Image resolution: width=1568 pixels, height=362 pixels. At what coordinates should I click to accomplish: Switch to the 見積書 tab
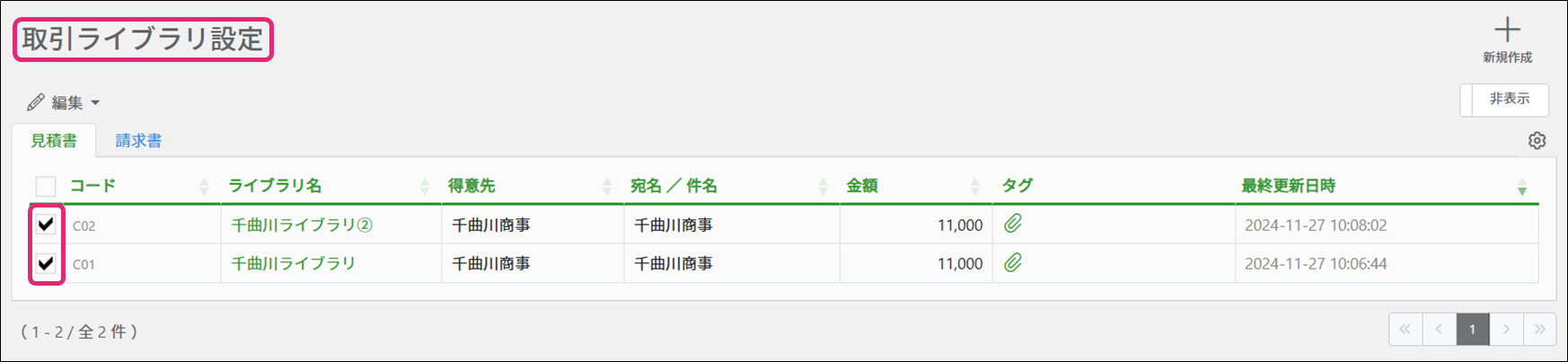tap(54, 141)
